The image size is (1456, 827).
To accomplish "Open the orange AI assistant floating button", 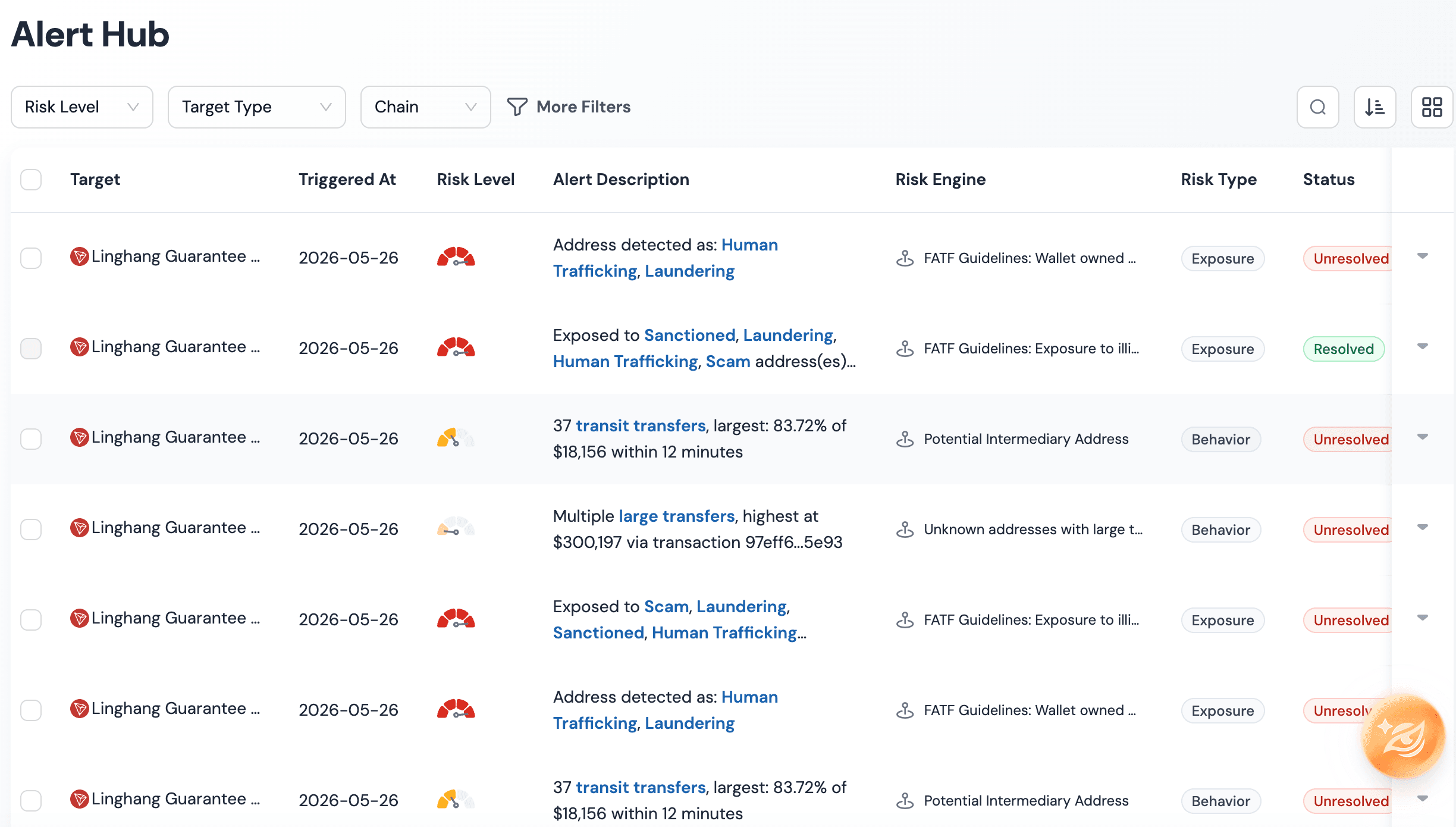I will pyautogui.click(x=1403, y=737).
